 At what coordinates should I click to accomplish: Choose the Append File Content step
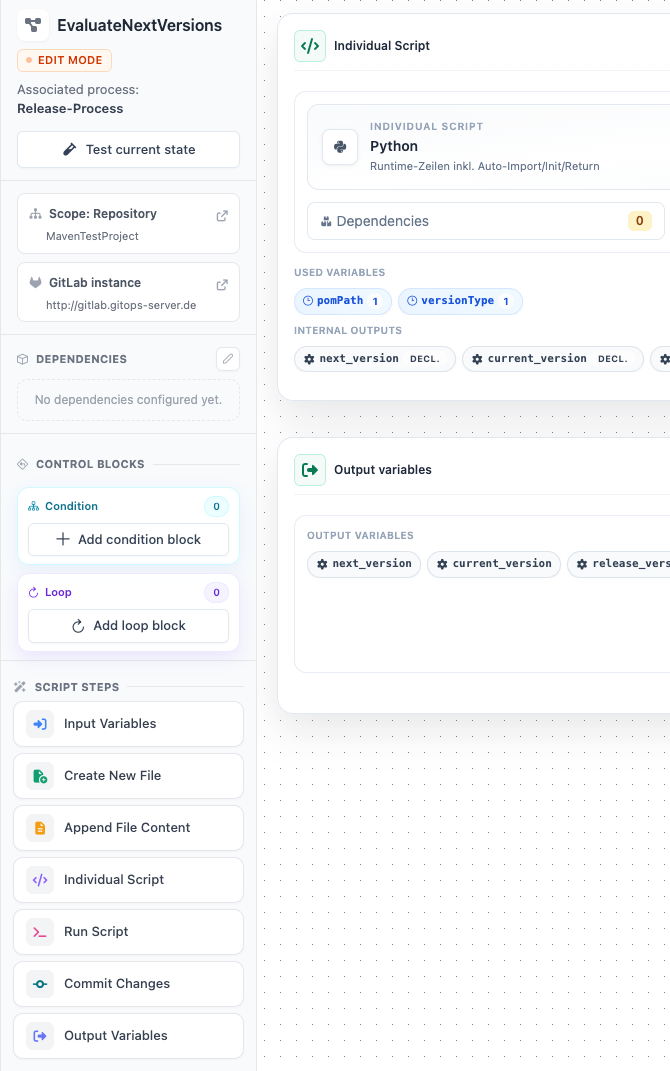pos(128,828)
